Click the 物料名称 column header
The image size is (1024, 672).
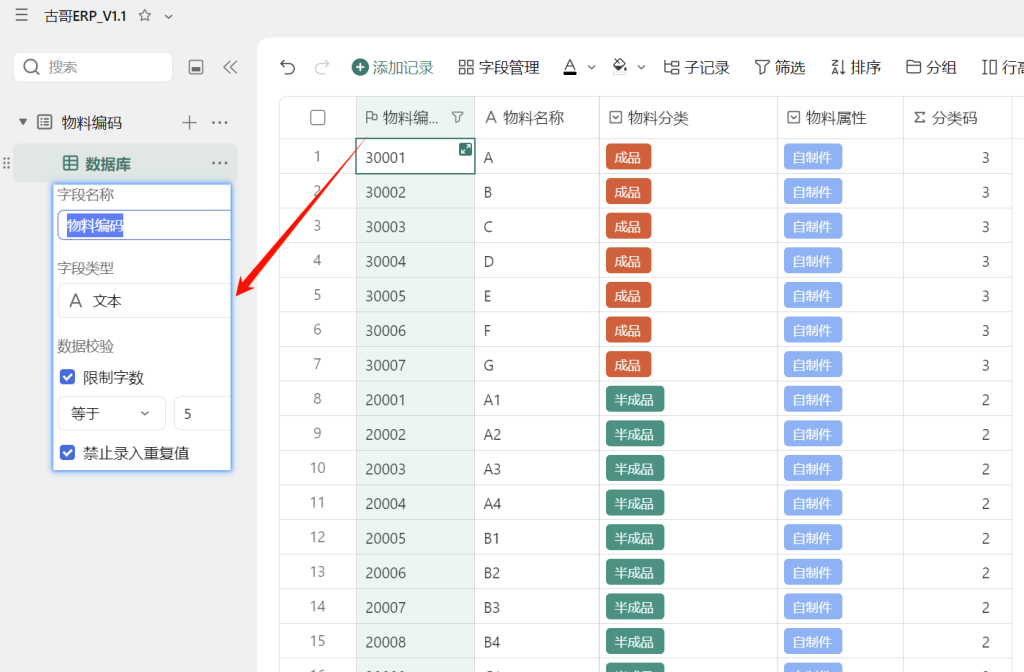pos(537,118)
